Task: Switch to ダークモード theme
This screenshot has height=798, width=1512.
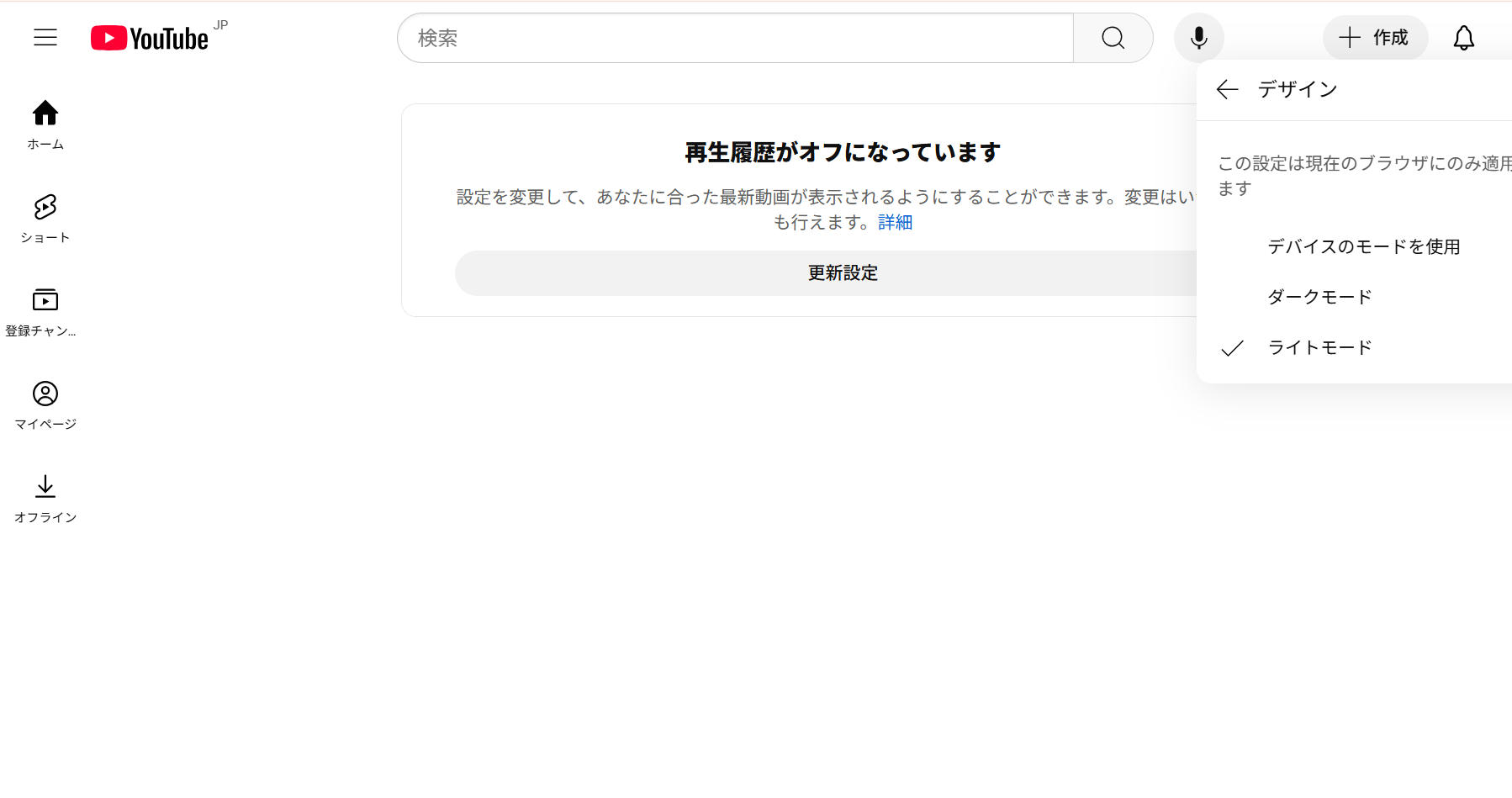Action: pos(1319,297)
